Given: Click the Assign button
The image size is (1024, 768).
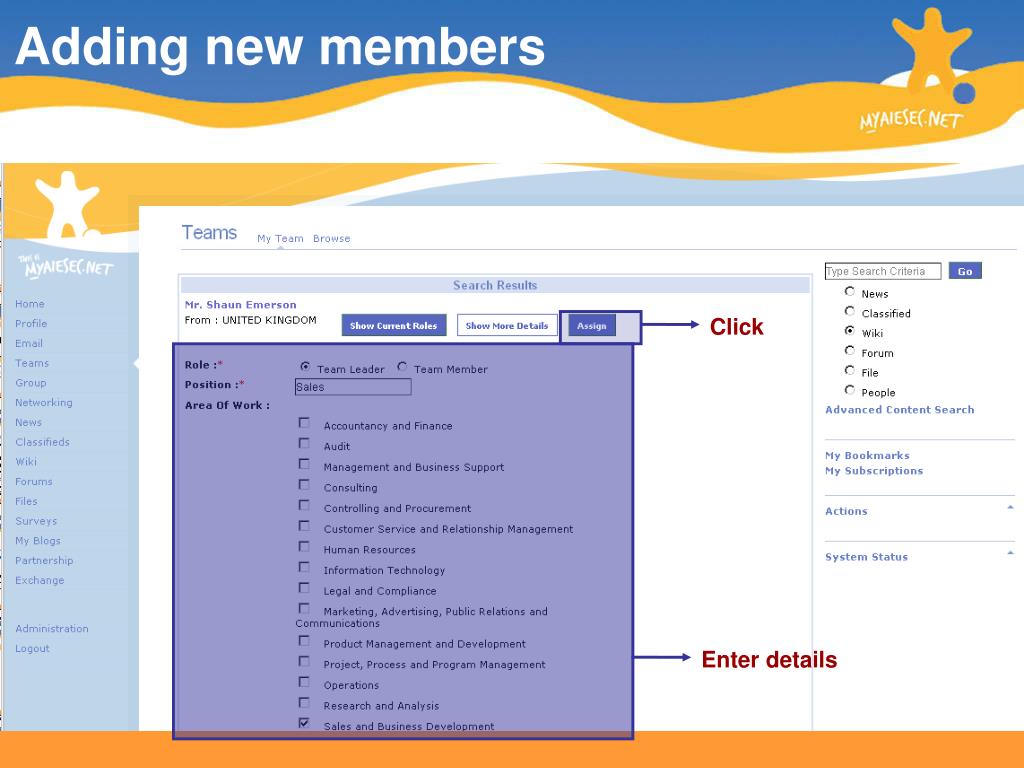Looking at the screenshot, I should coord(592,325).
